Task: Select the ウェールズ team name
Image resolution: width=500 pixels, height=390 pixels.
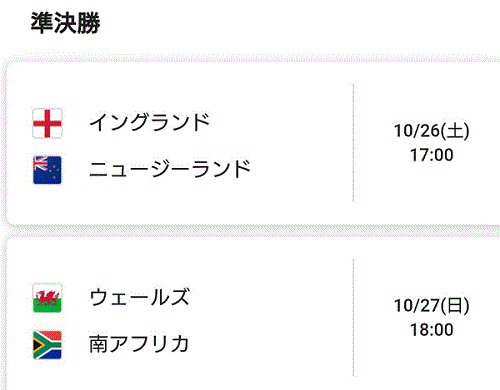Action: [140, 297]
